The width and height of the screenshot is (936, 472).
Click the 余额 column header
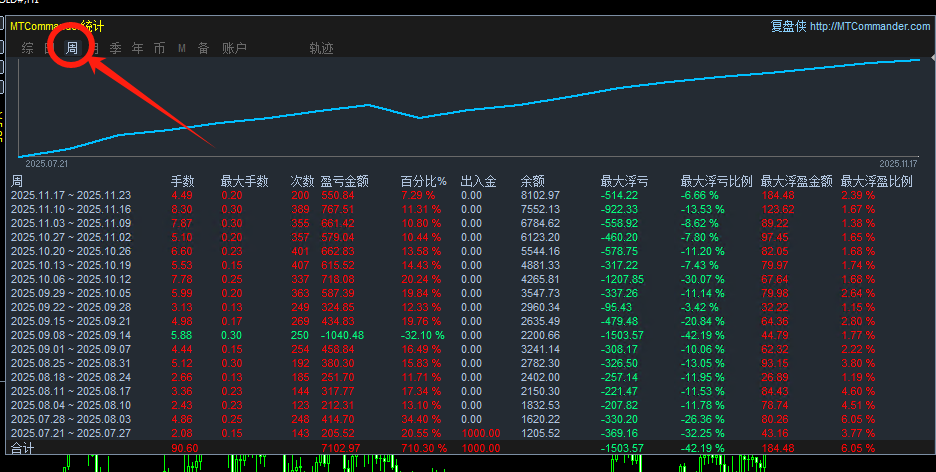[x=532, y=181]
